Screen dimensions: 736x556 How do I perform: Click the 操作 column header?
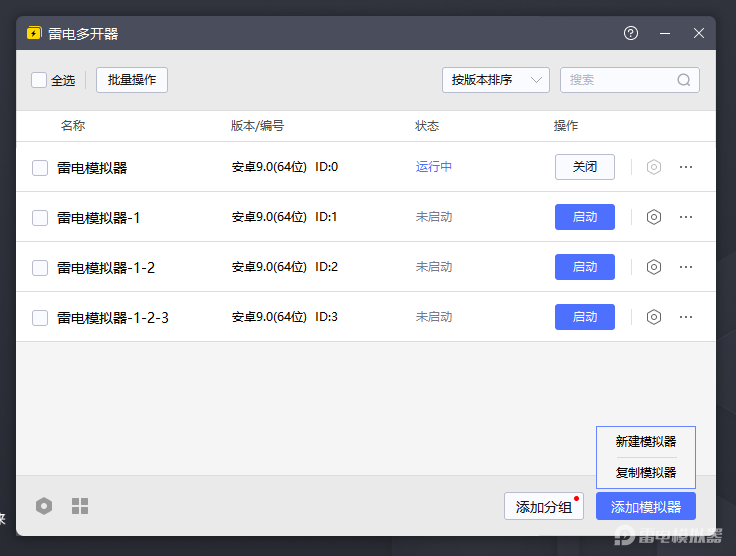(x=566, y=126)
